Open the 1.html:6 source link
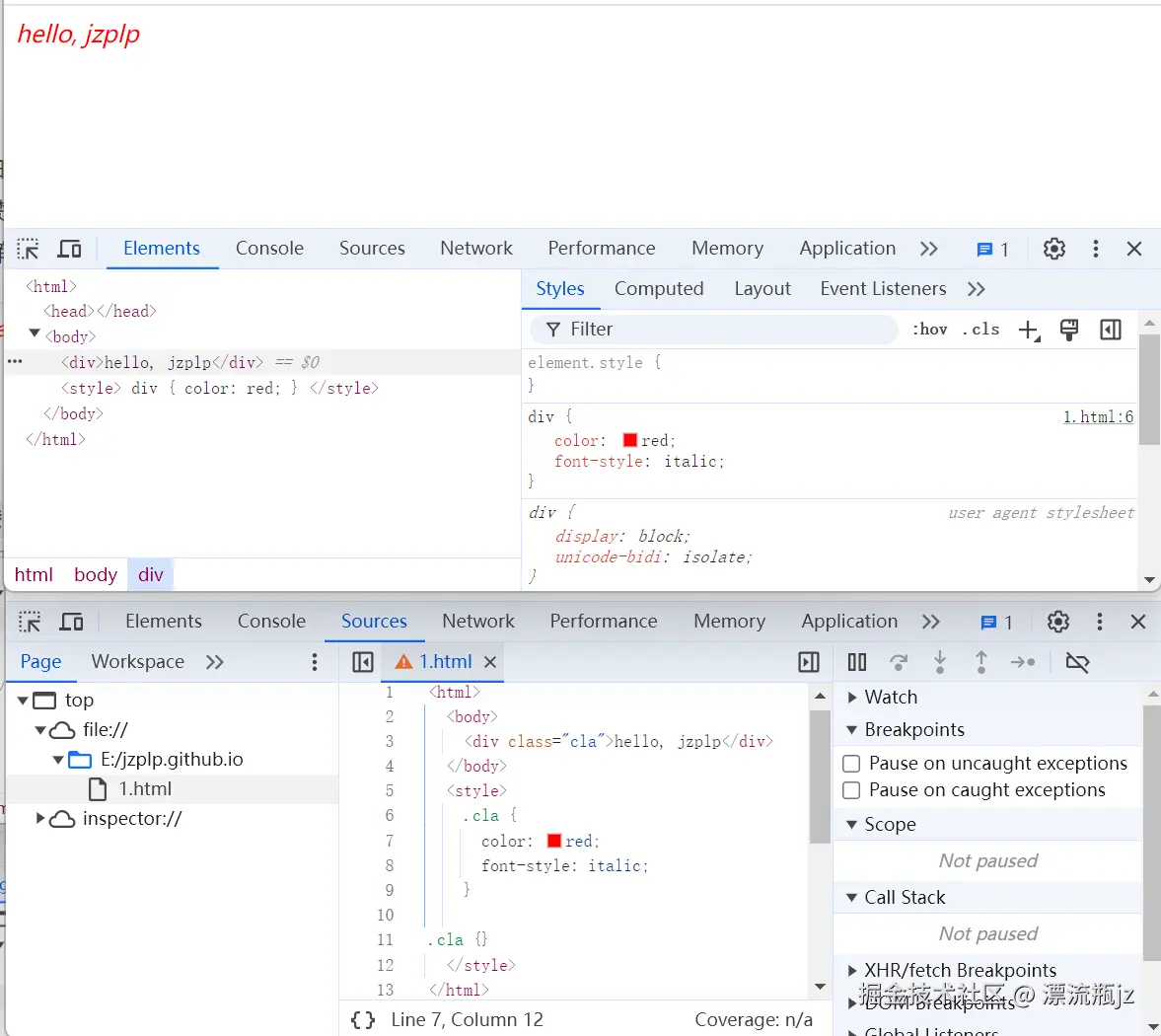The image size is (1161, 1036). tap(1098, 416)
